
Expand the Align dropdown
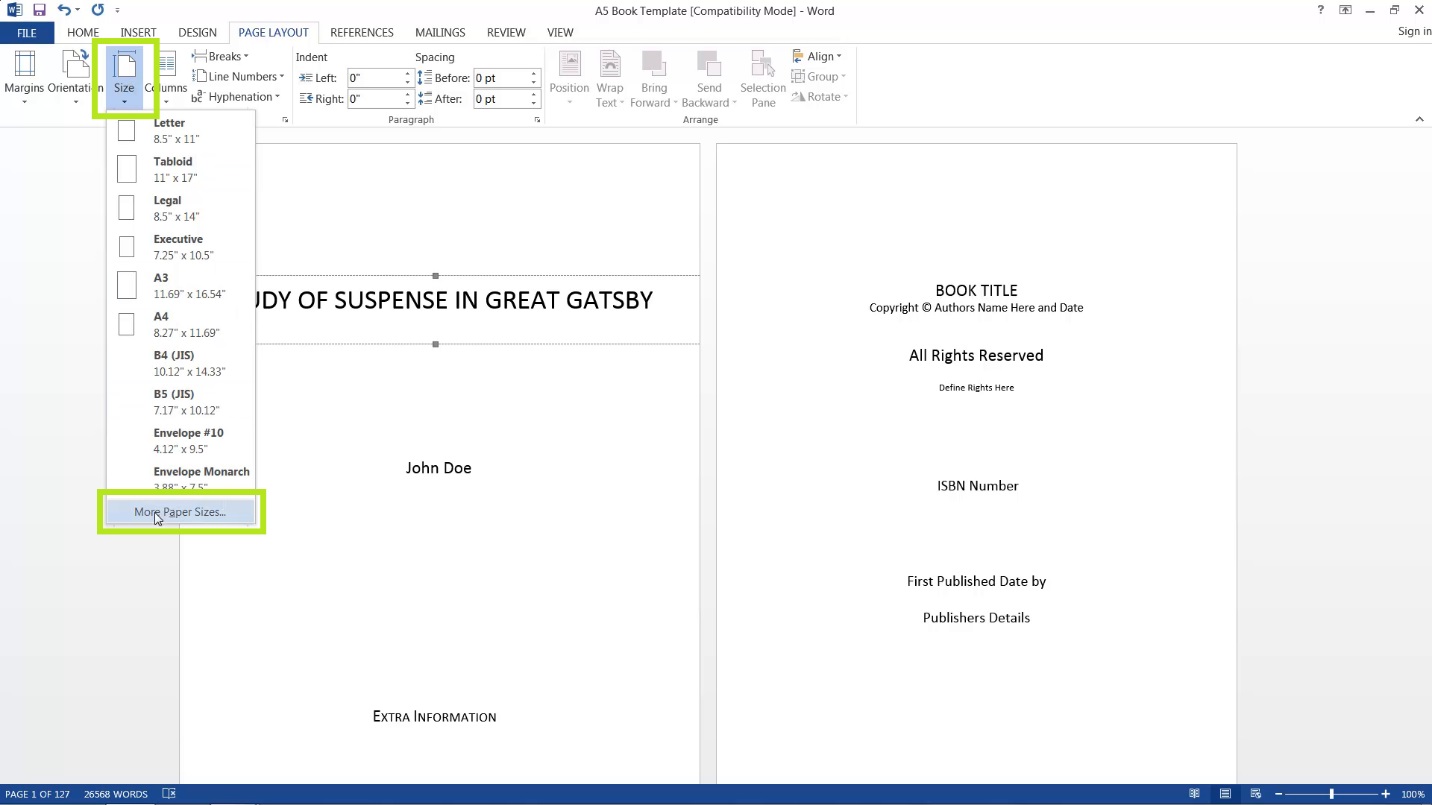click(x=839, y=57)
